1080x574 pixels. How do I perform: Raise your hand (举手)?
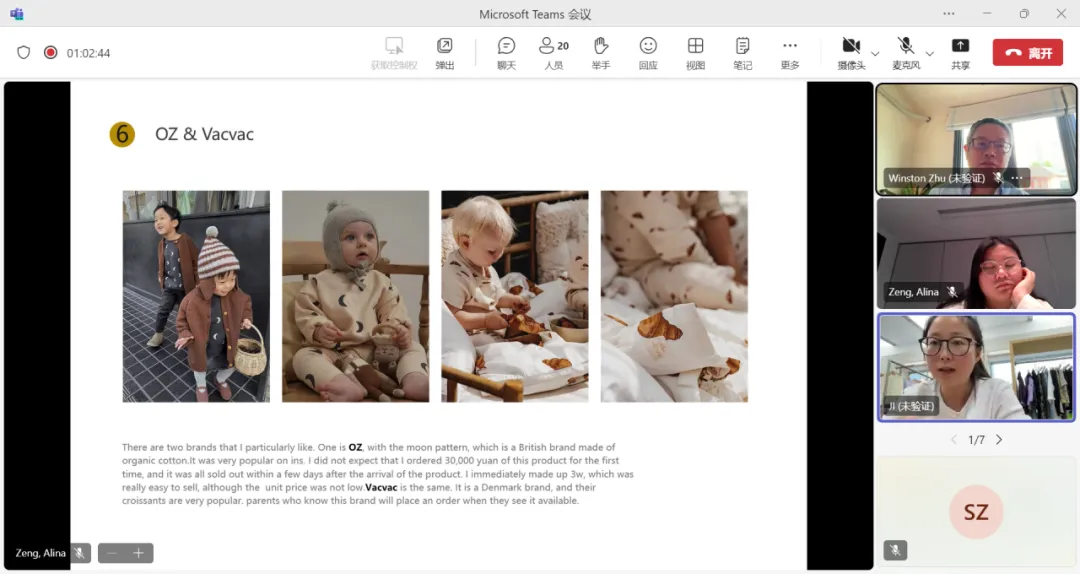click(601, 53)
